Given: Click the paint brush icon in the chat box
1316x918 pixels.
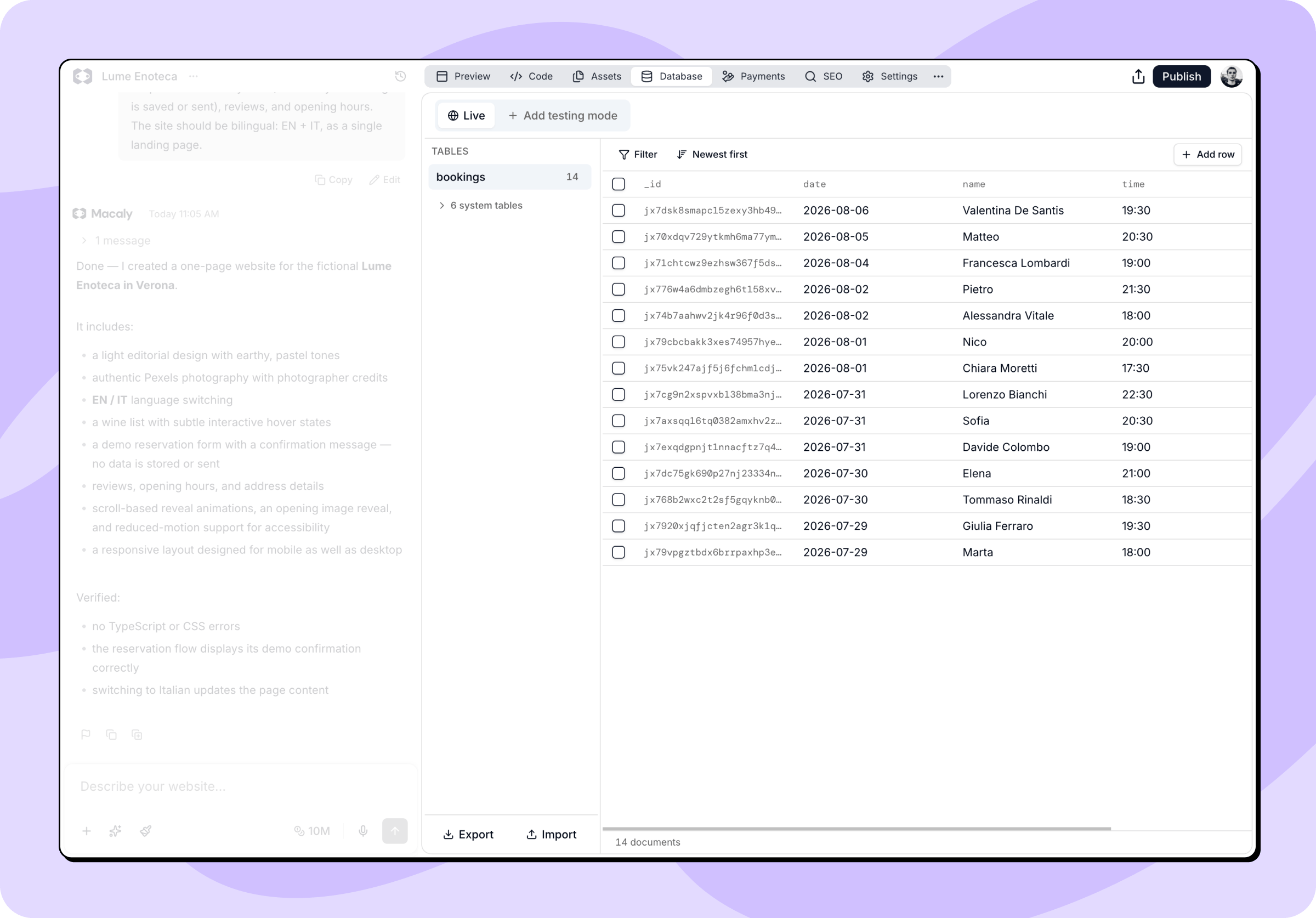Looking at the screenshot, I should (x=146, y=831).
